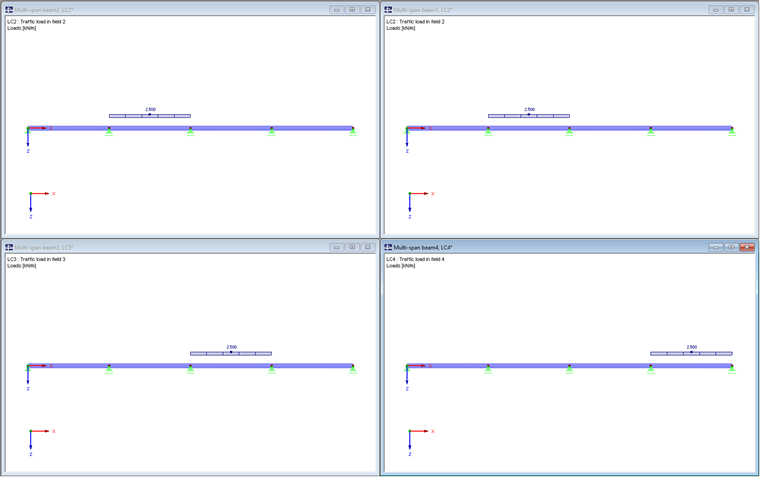
Task: Select the rightmost support in beam4 window
Action: [732, 369]
